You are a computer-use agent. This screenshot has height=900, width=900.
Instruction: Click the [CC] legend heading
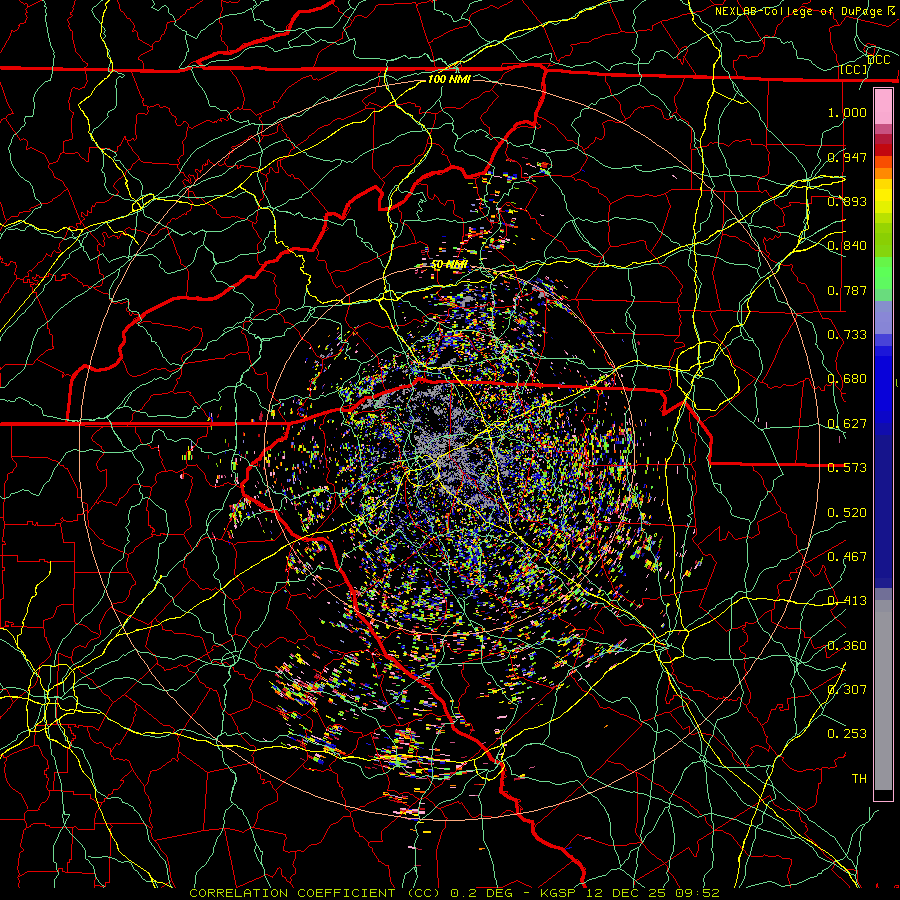tap(854, 69)
